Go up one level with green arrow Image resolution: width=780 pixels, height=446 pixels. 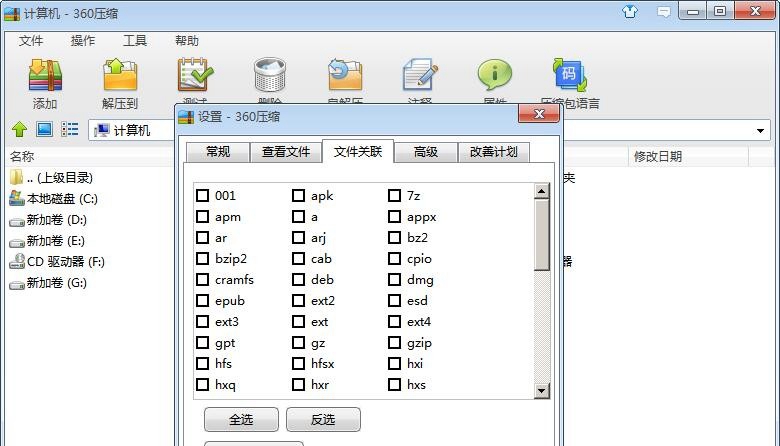[x=19, y=130]
